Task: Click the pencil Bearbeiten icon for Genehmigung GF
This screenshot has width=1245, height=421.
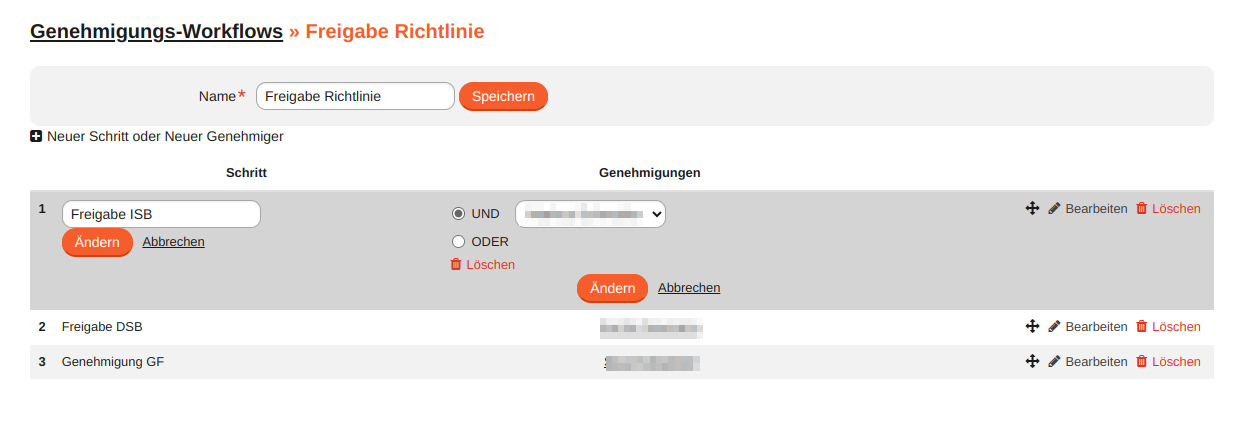Action: click(1054, 362)
